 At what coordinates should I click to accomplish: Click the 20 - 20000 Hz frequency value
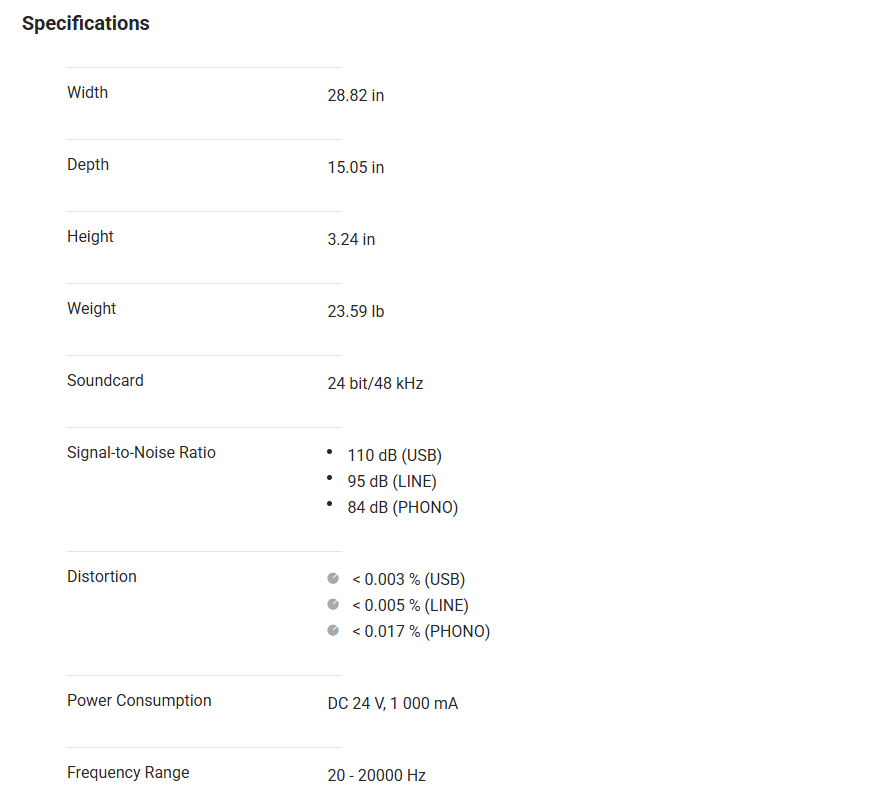pyautogui.click(x=377, y=776)
